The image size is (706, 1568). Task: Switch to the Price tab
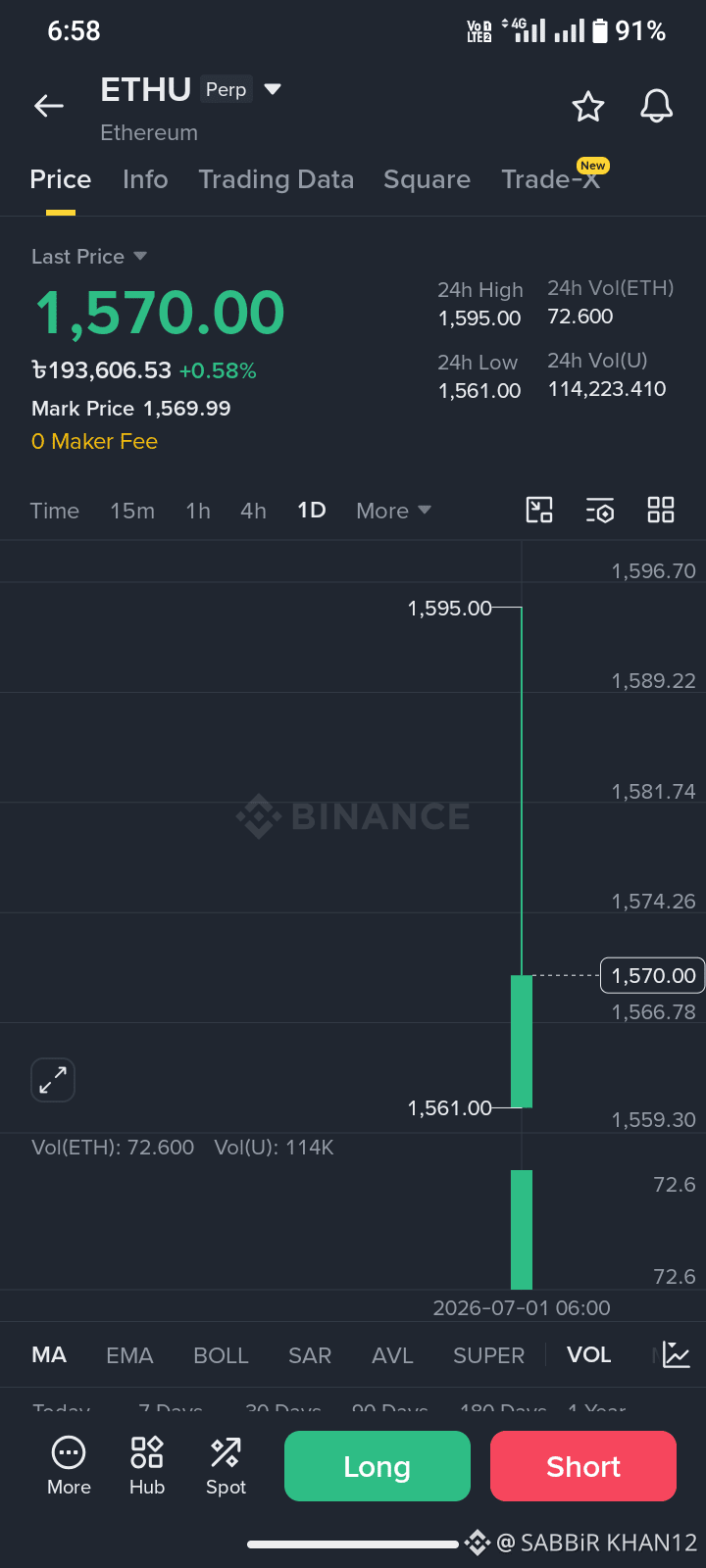point(61,179)
